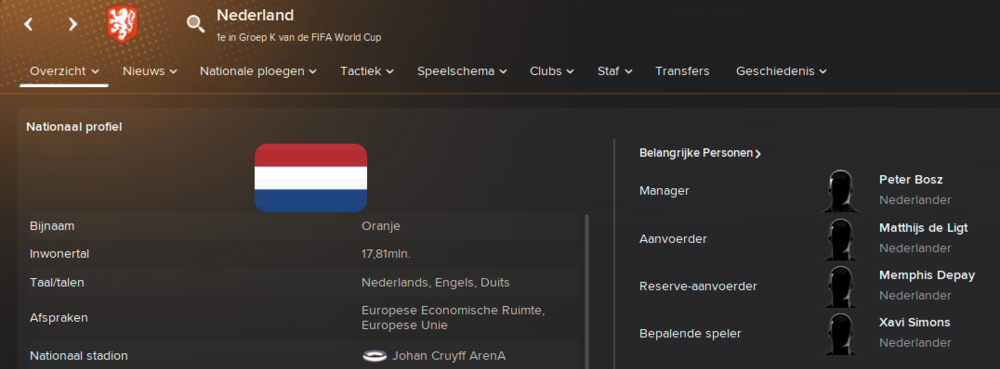Open the Transfers tab
Viewport: 1000px width, 369px height.
[682, 71]
